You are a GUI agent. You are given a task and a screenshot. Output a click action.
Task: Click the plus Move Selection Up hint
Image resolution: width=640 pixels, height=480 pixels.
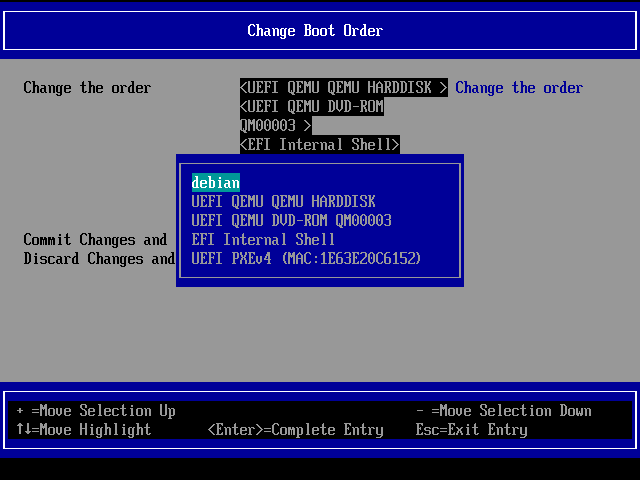pyautogui.click(x=96, y=411)
